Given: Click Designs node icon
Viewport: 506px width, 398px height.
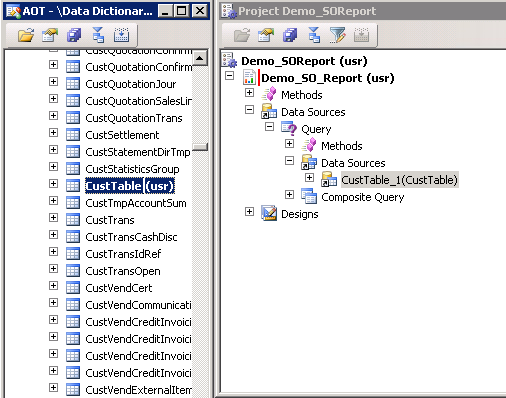Looking at the screenshot, I should 269,213.
